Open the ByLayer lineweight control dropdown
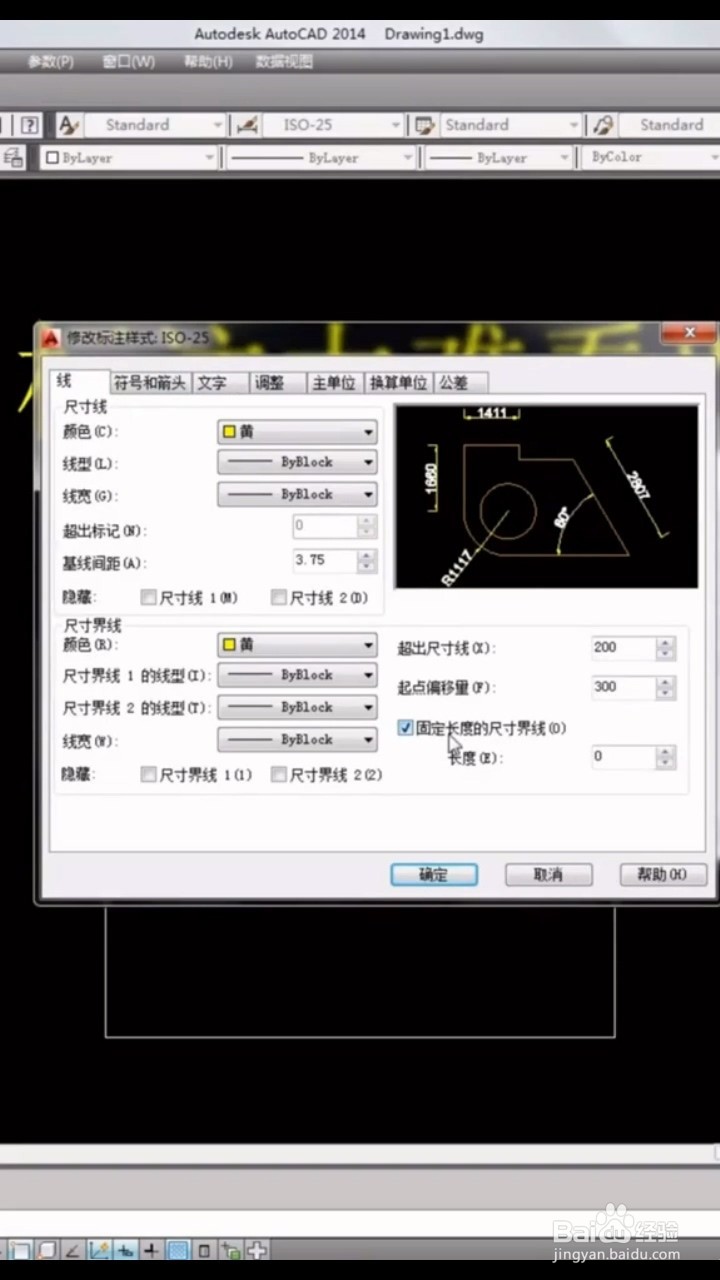This screenshot has width=720, height=1280. 497,157
